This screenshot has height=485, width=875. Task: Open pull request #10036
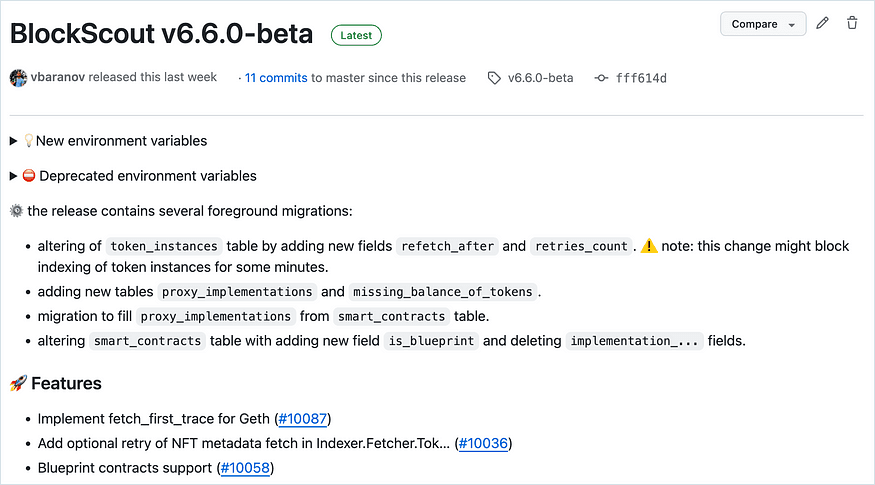coord(483,443)
